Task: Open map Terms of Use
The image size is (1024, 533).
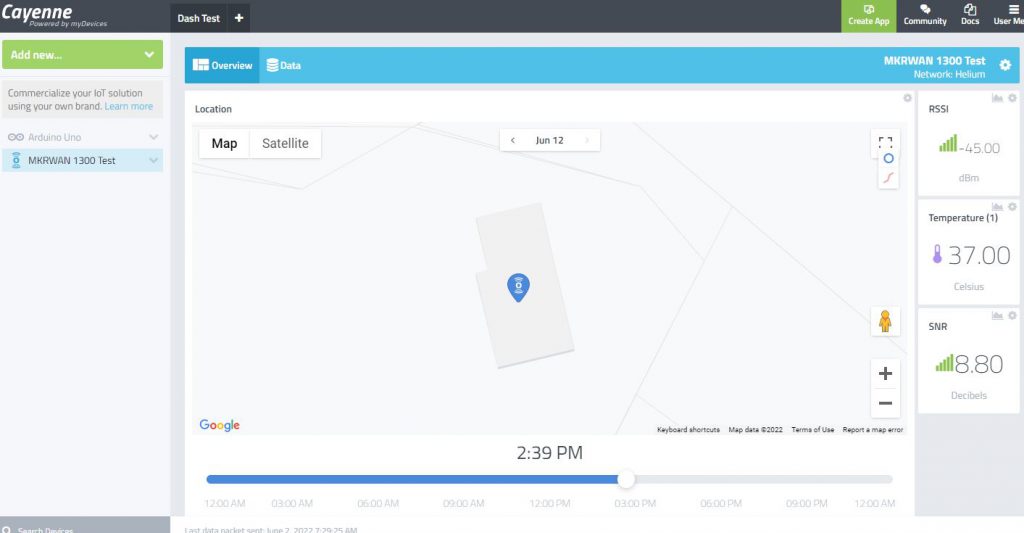Action: (812, 430)
